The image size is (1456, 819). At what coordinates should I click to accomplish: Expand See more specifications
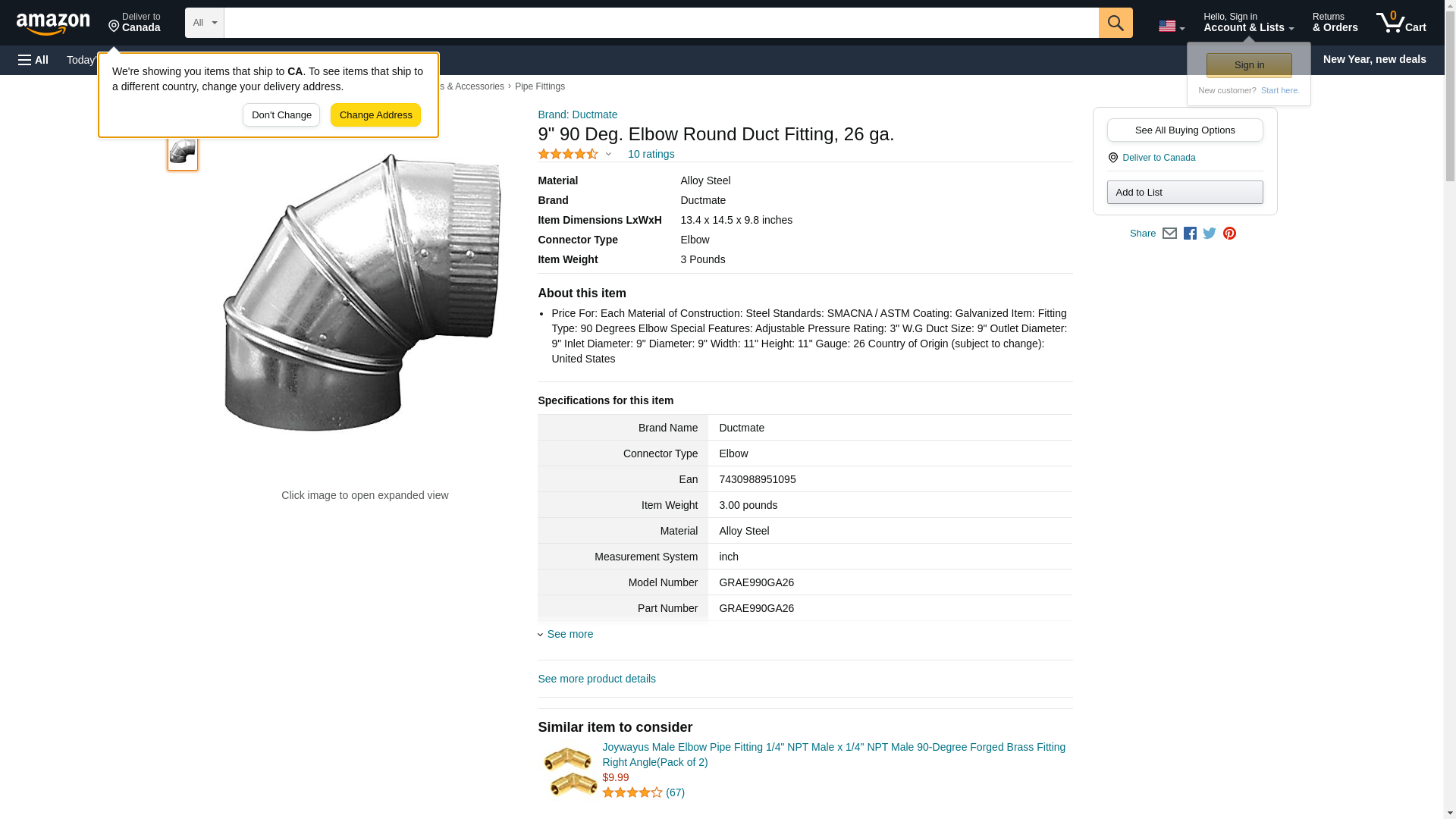pos(570,634)
